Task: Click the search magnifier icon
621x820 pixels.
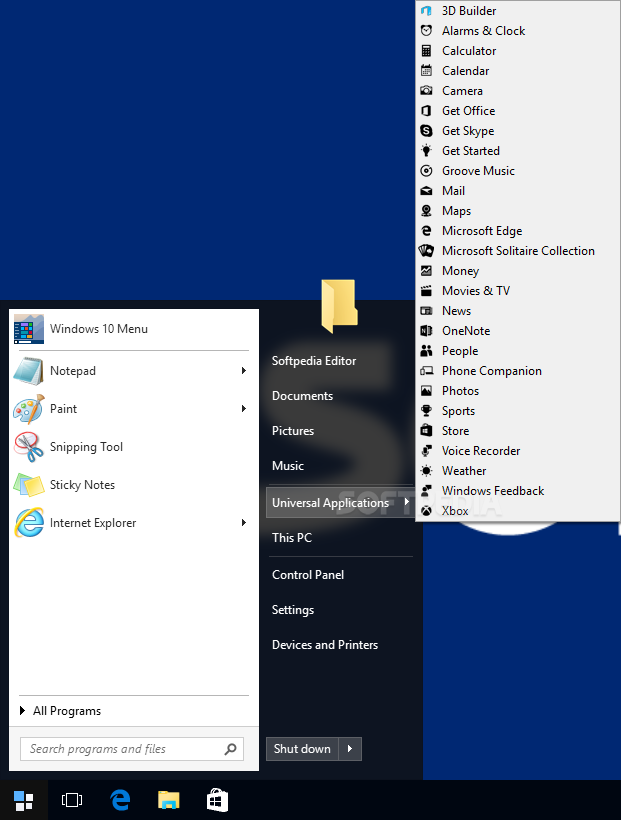Action: [x=230, y=749]
